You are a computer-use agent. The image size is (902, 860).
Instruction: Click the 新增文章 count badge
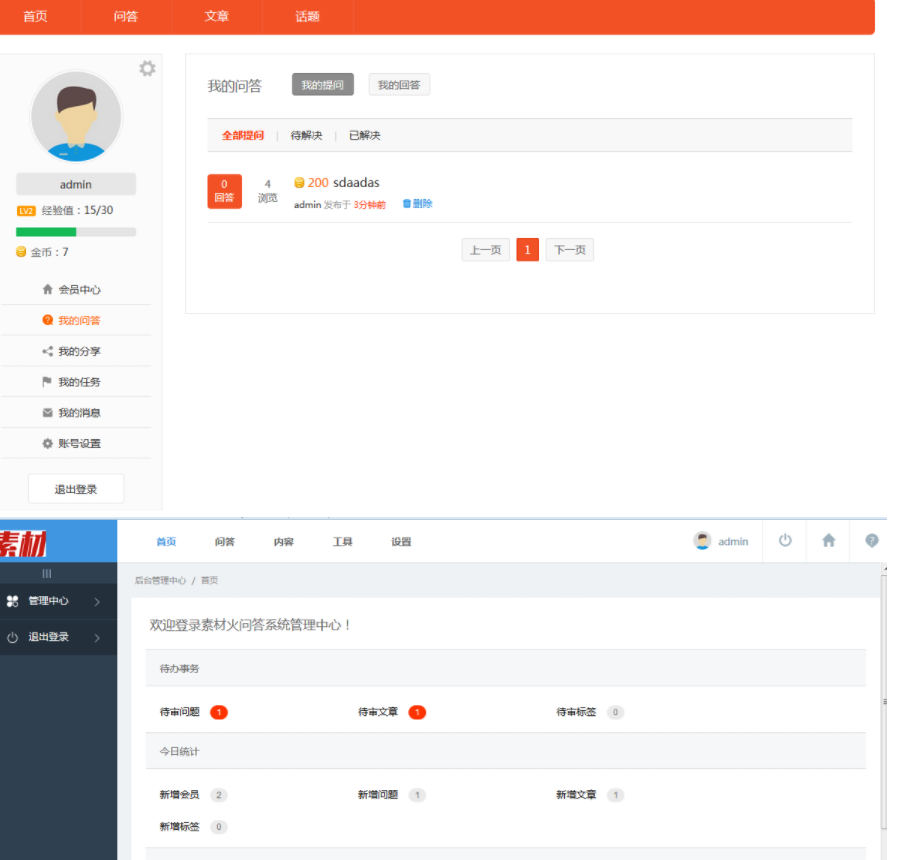click(616, 795)
